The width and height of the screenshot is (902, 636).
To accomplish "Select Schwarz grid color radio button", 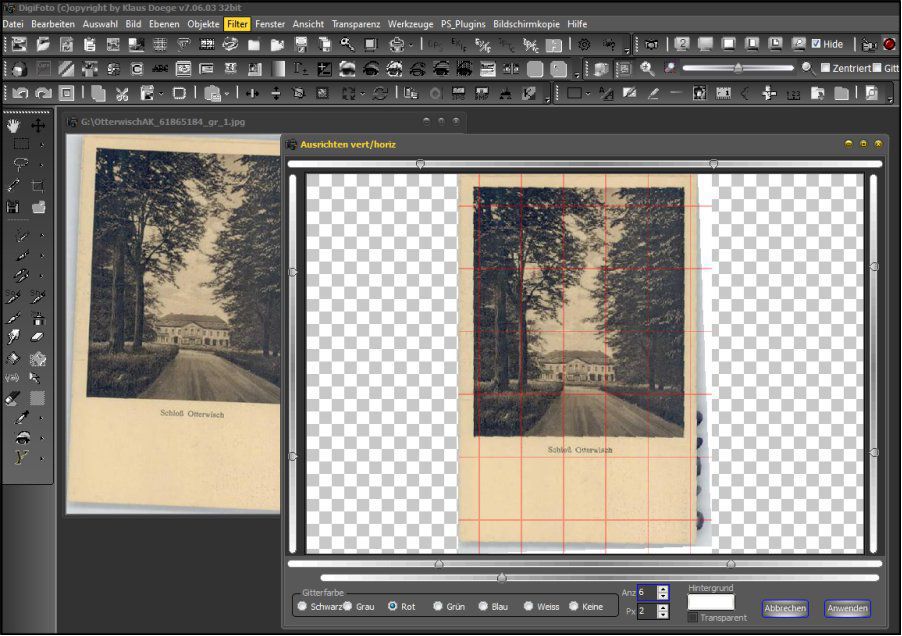I will click(x=302, y=606).
